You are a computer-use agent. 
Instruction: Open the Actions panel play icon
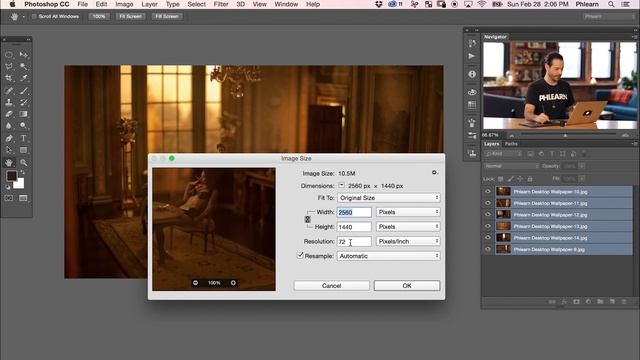coord(472,56)
